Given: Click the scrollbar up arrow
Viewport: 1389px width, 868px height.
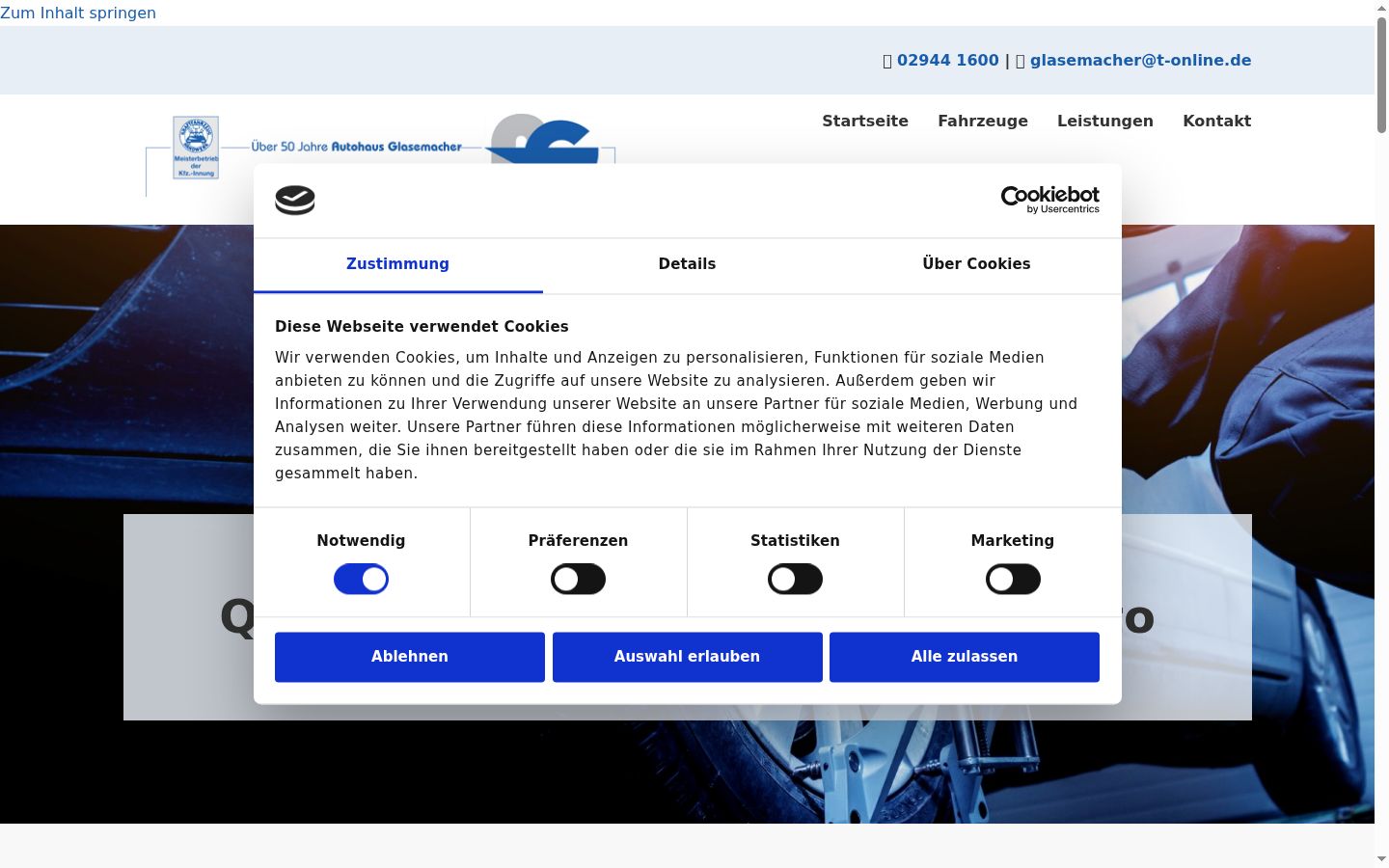Looking at the screenshot, I should click(1381, 8).
